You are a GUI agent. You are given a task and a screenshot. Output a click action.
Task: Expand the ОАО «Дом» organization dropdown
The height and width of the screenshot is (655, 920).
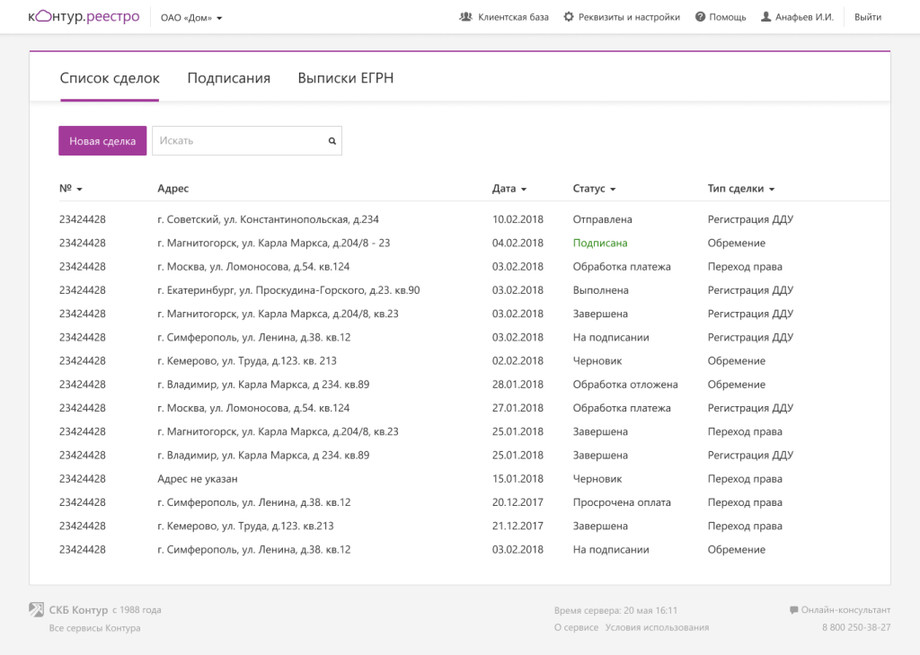point(191,18)
